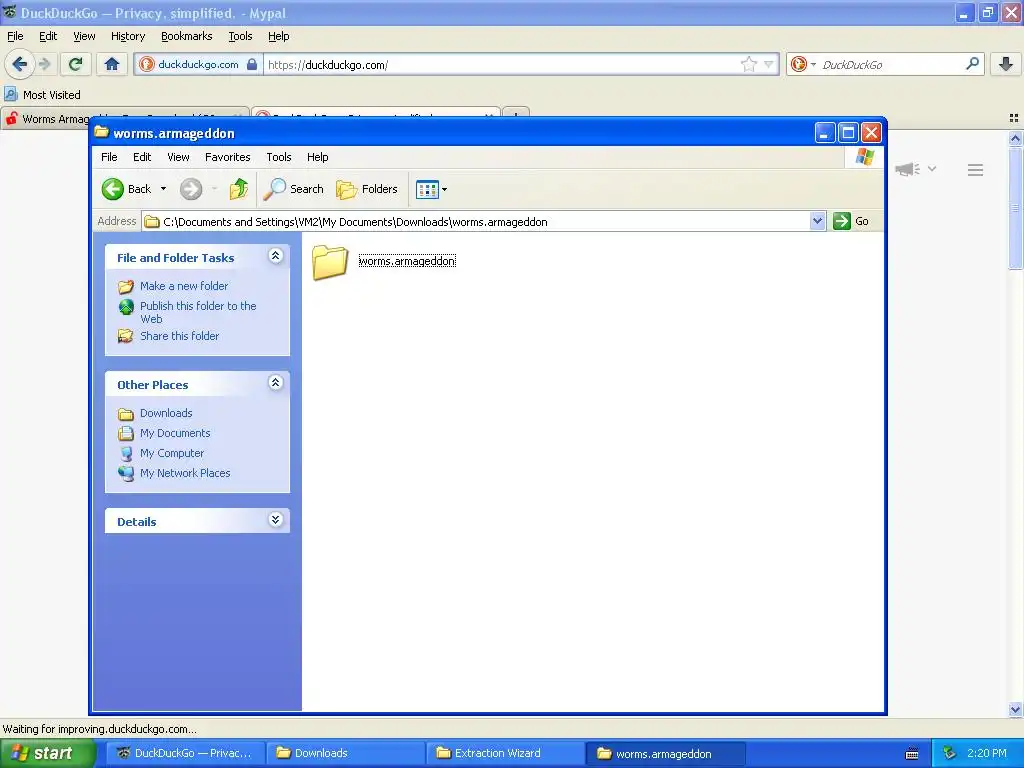Open the Views dropdown arrow
The height and width of the screenshot is (768, 1024).
(445, 189)
